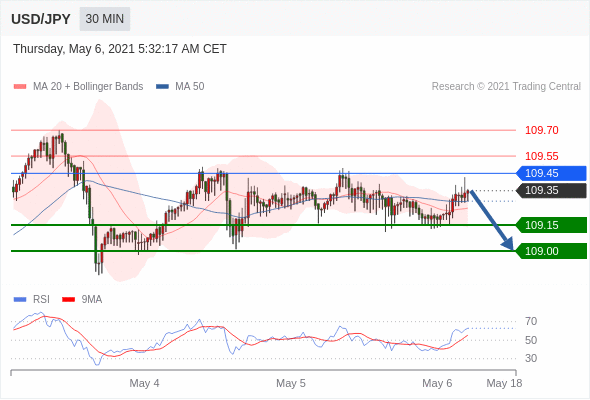Click the USD/JPY pair title
590x400 pixels.
[41, 19]
